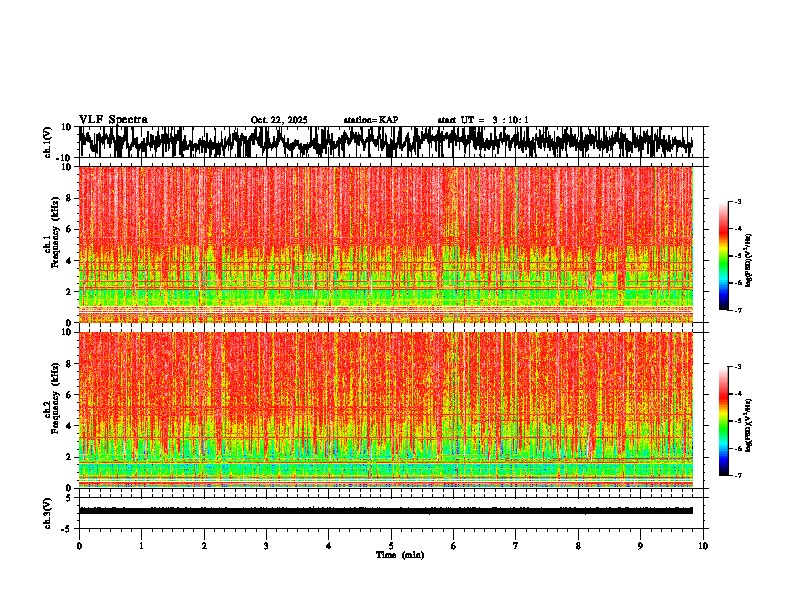Click the ch.2 spectrogram color scale bar

[x=723, y=421]
